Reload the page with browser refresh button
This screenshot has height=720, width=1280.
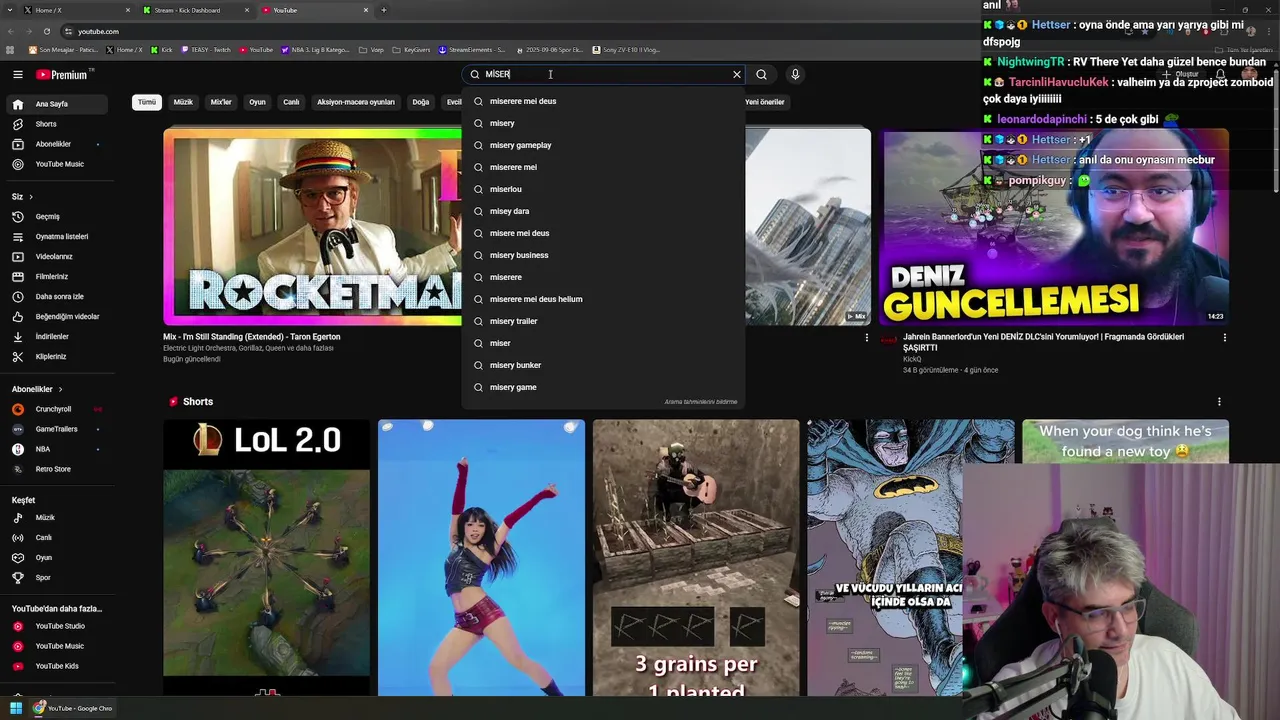click(x=46, y=31)
